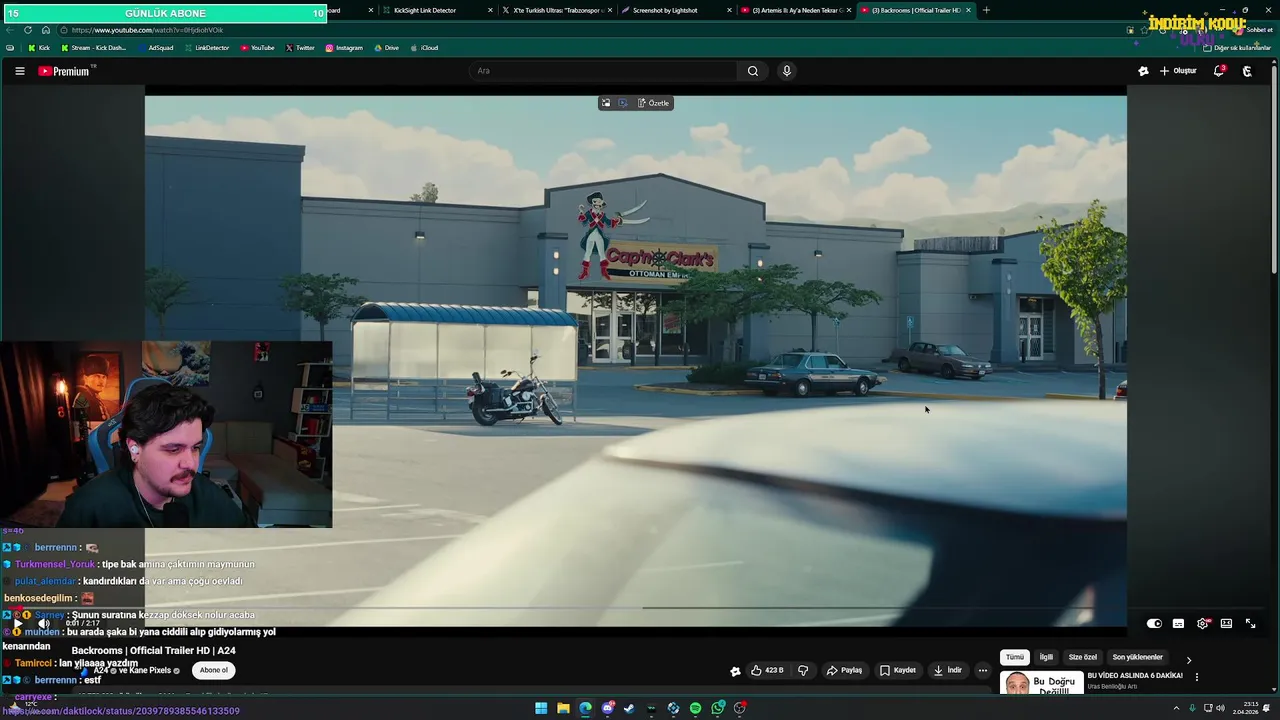Image resolution: width=1280 pixels, height=720 pixels.
Task: Click the Paylaş share button
Action: coord(844,670)
